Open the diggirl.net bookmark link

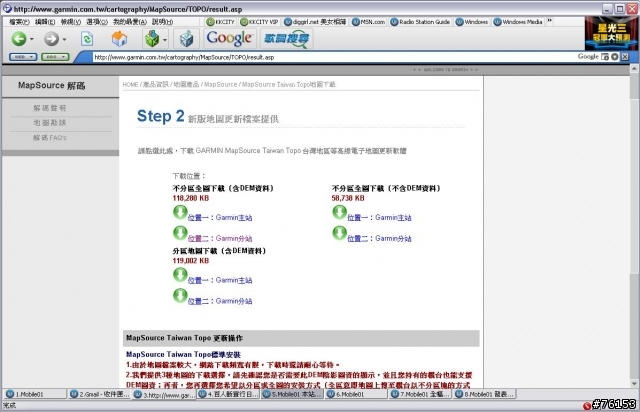pyautogui.click(x=315, y=22)
